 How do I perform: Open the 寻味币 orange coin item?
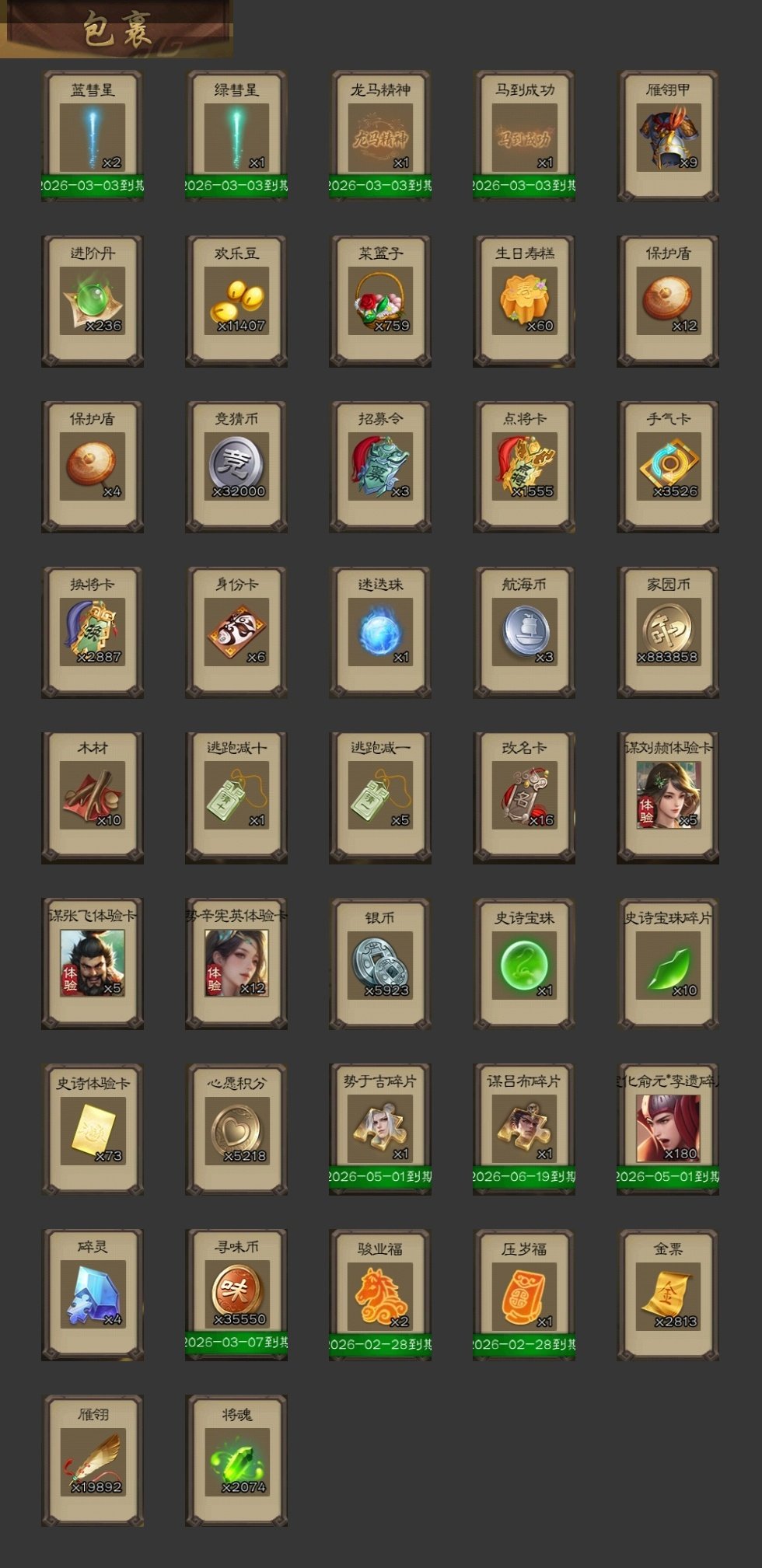(236, 1295)
